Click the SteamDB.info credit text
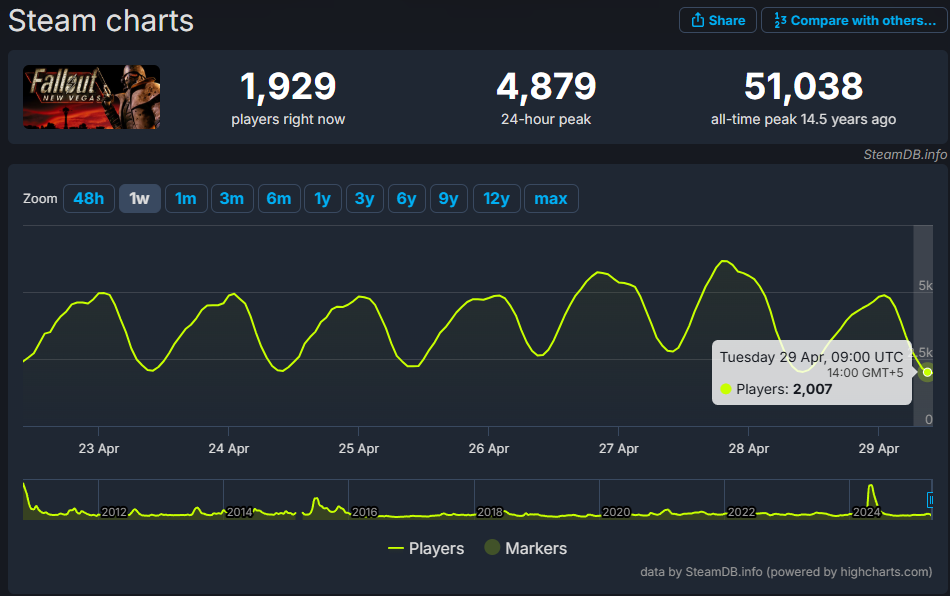The image size is (950, 596). tap(905, 154)
